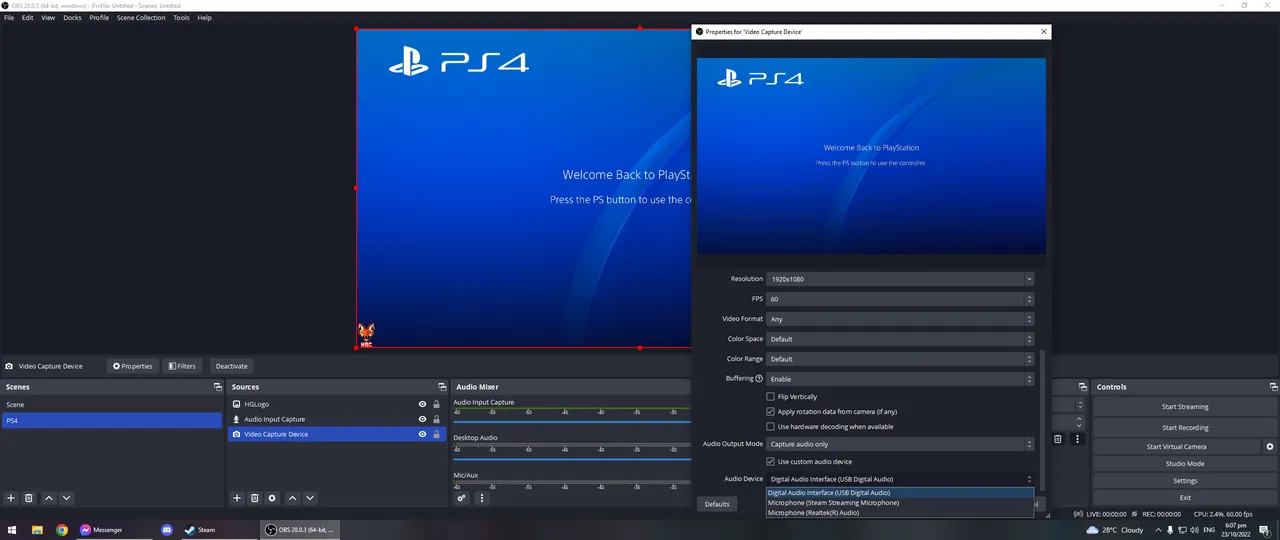1280x540 pixels.
Task: Toggle lock on Video Capture Device source
Action: pos(436,434)
